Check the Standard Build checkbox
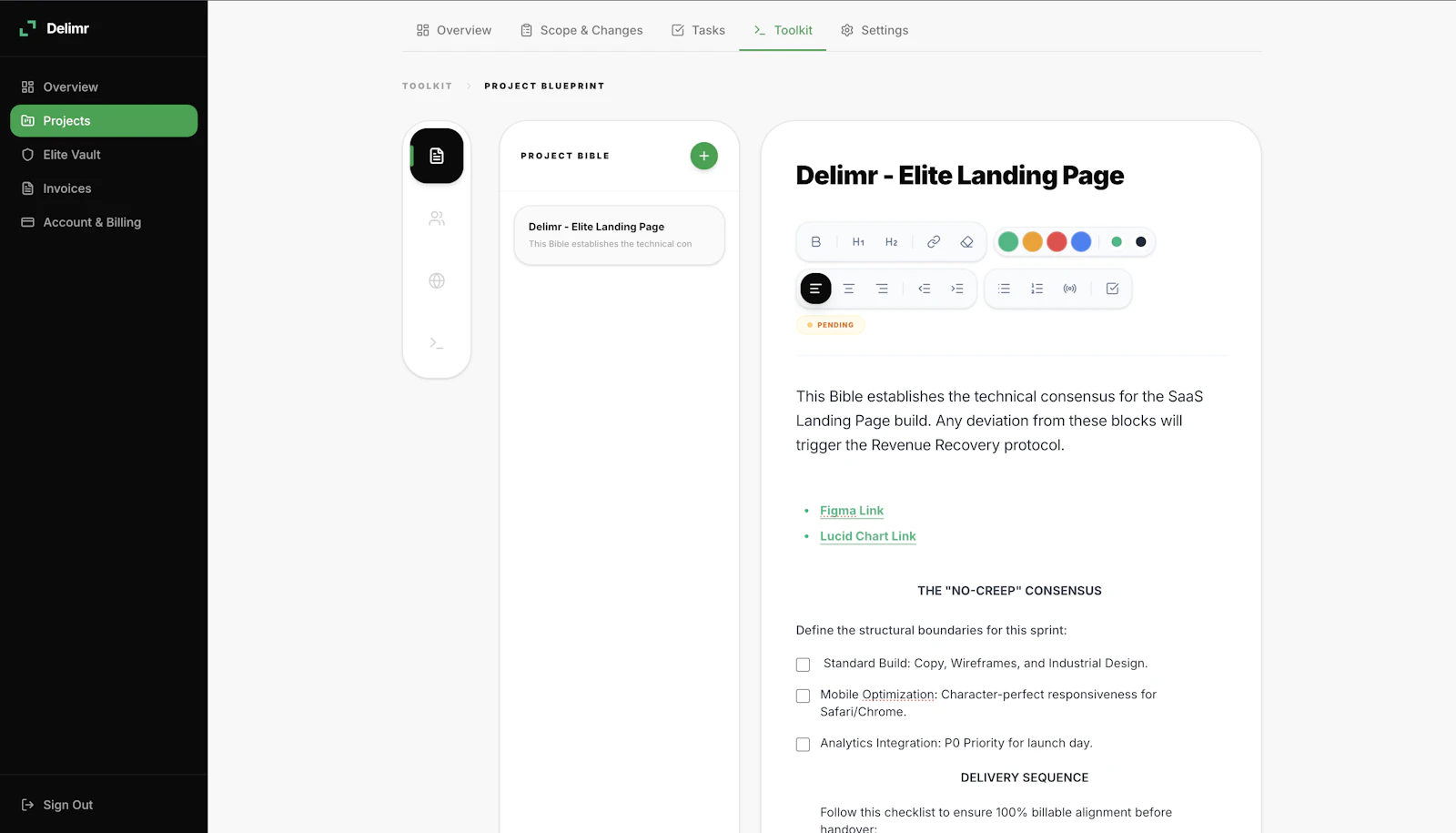Image resolution: width=1456 pixels, height=833 pixels. (x=803, y=665)
